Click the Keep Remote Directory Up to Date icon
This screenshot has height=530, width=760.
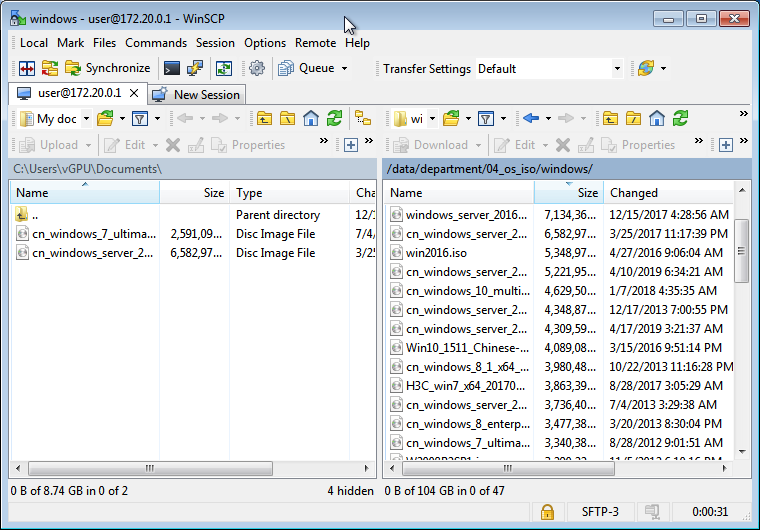click(x=224, y=68)
